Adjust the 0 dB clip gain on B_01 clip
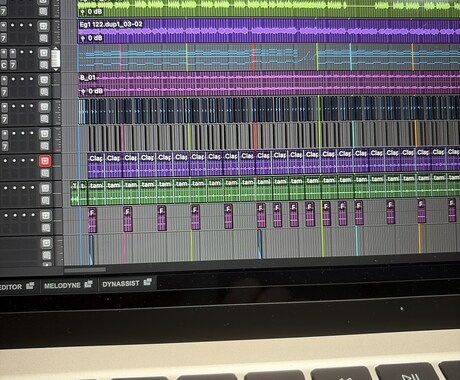Image resolution: width=460 pixels, height=380 pixels. 92,91
